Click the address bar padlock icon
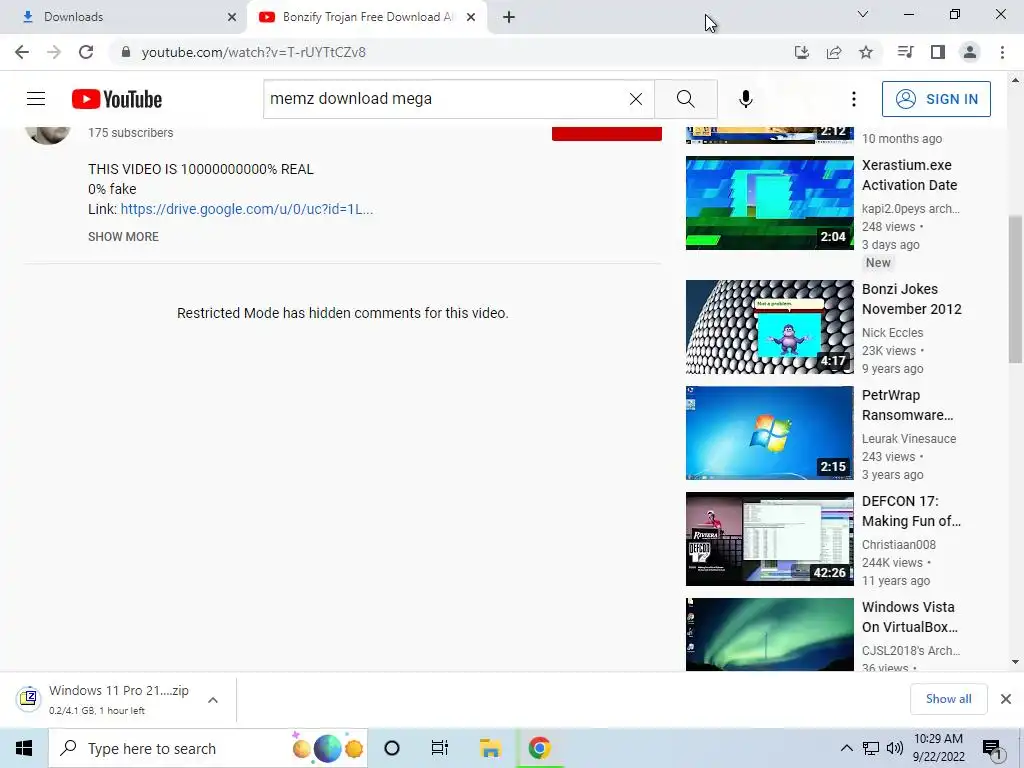Image resolution: width=1024 pixels, height=768 pixels. click(x=126, y=52)
